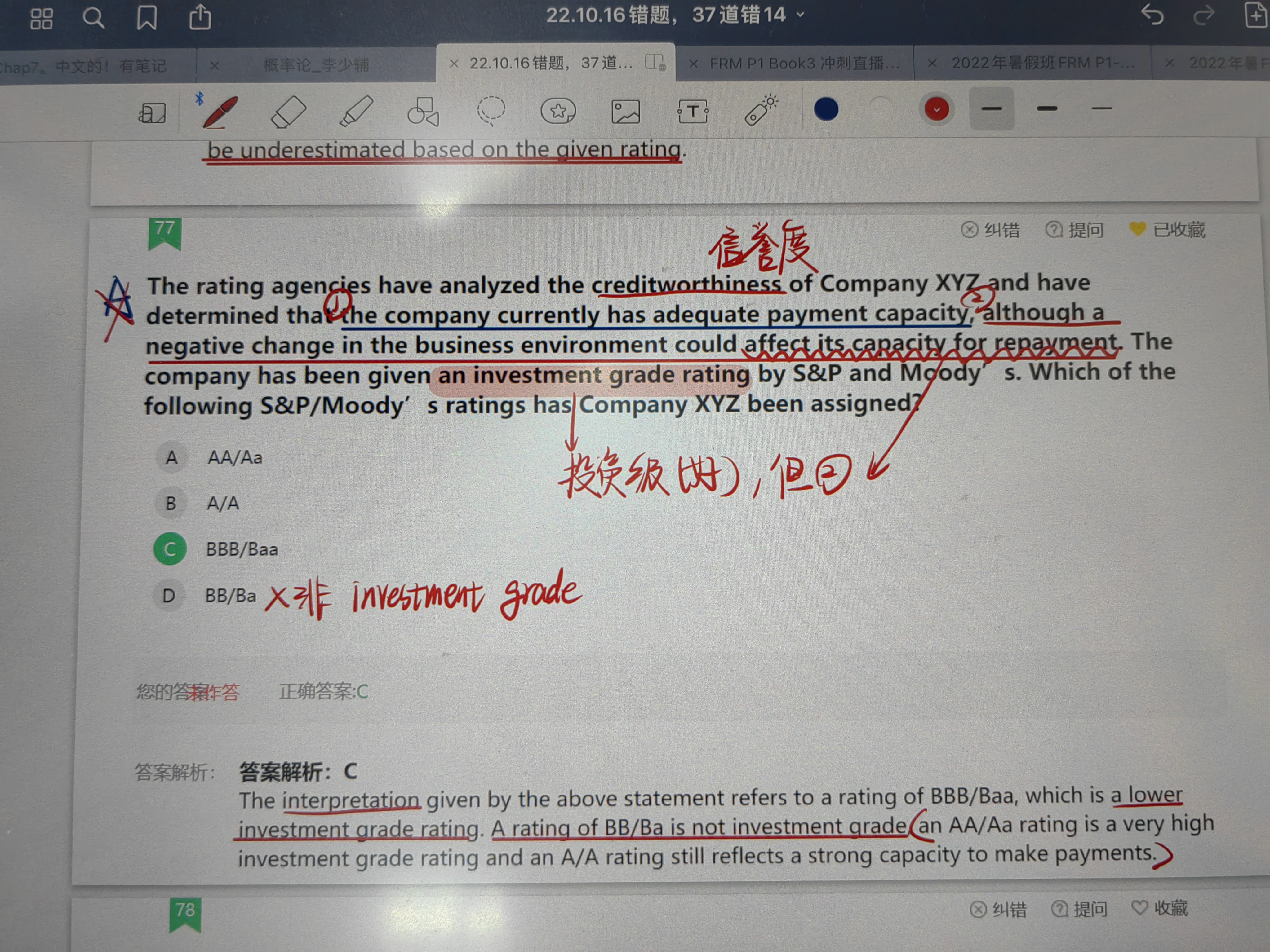Select answer option D BB/Ba
1270x952 pixels.
(x=169, y=596)
